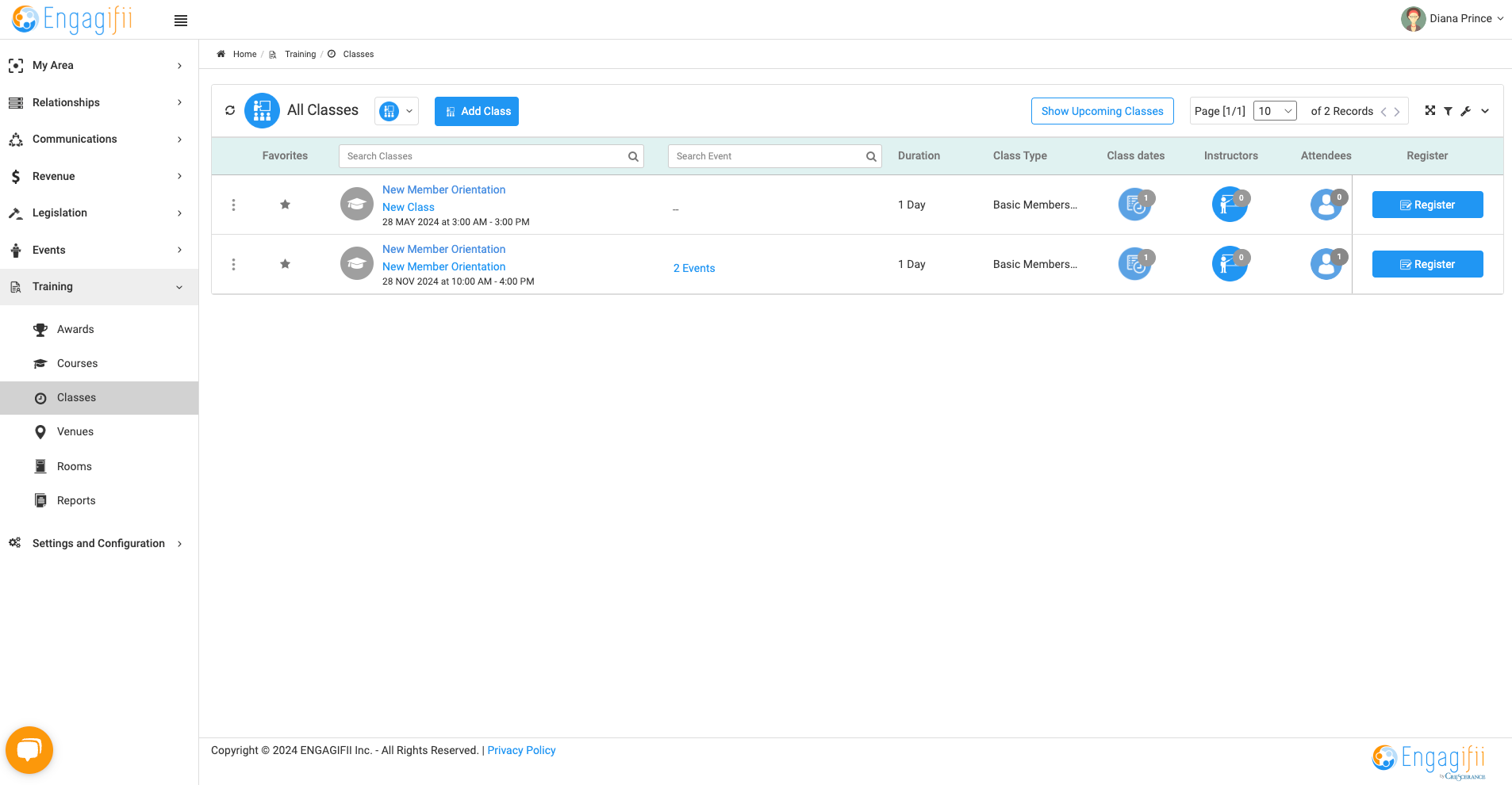View attendees icon for the New Class row
The width and height of the screenshot is (1512, 785).
pos(1327,204)
